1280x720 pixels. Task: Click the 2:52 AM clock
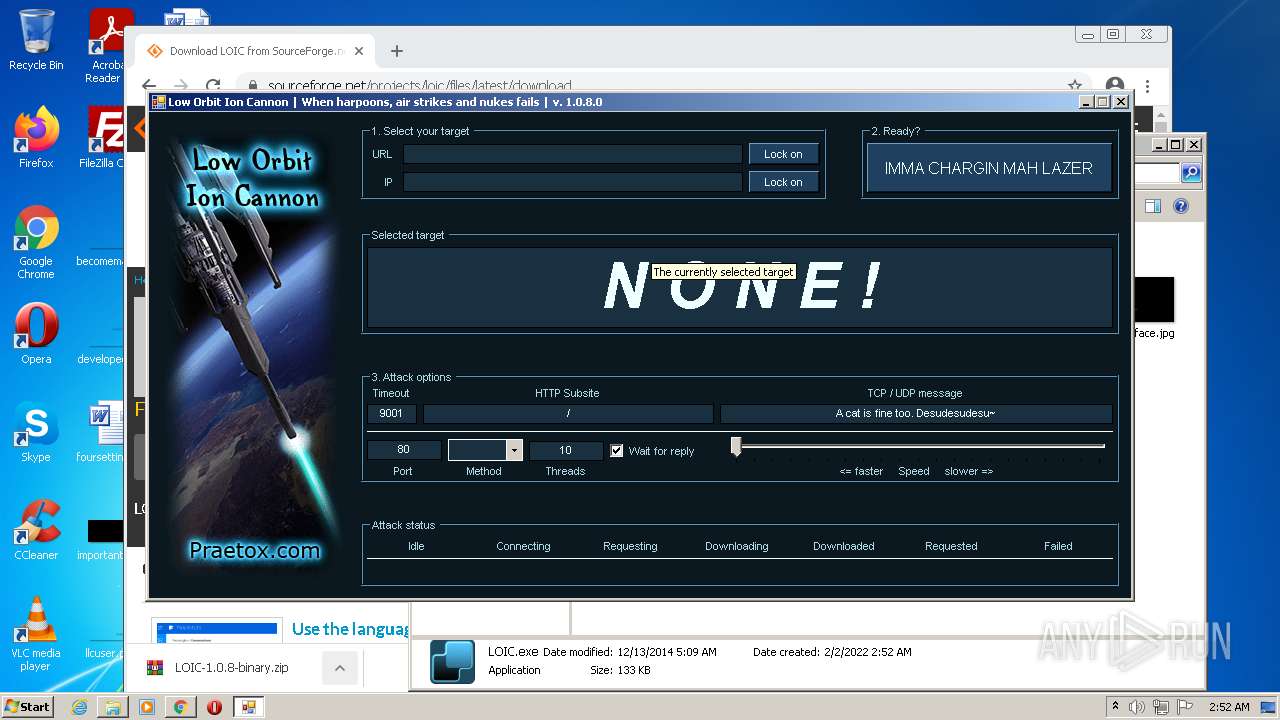[x=1229, y=707]
